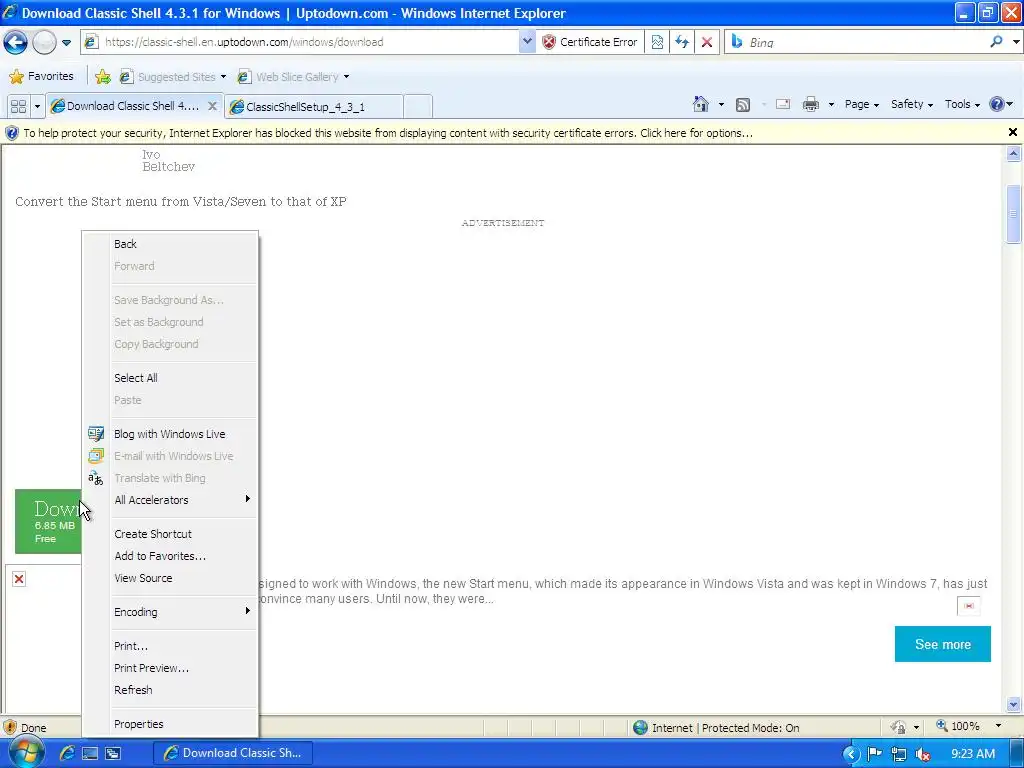The height and width of the screenshot is (768, 1024).
Task: Choose View Source in context menu
Action: [170, 579]
